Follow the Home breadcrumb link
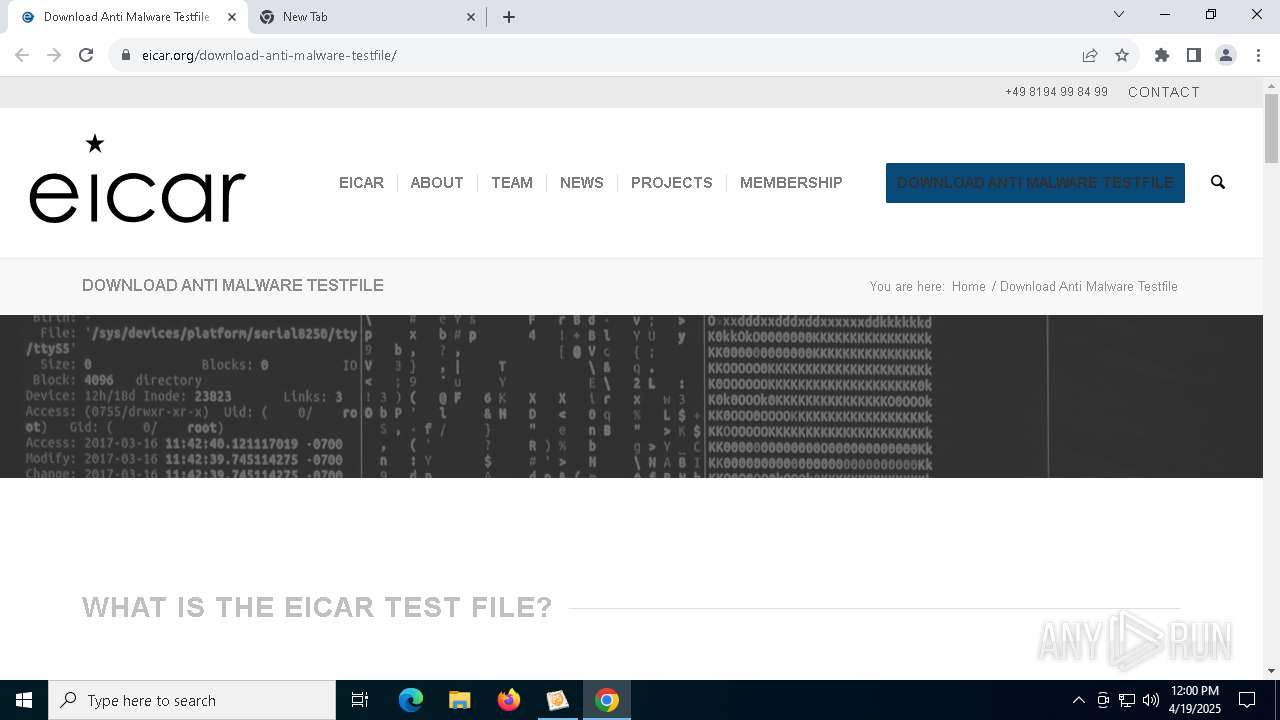The height and width of the screenshot is (720, 1280). pyautogui.click(x=968, y=287)
